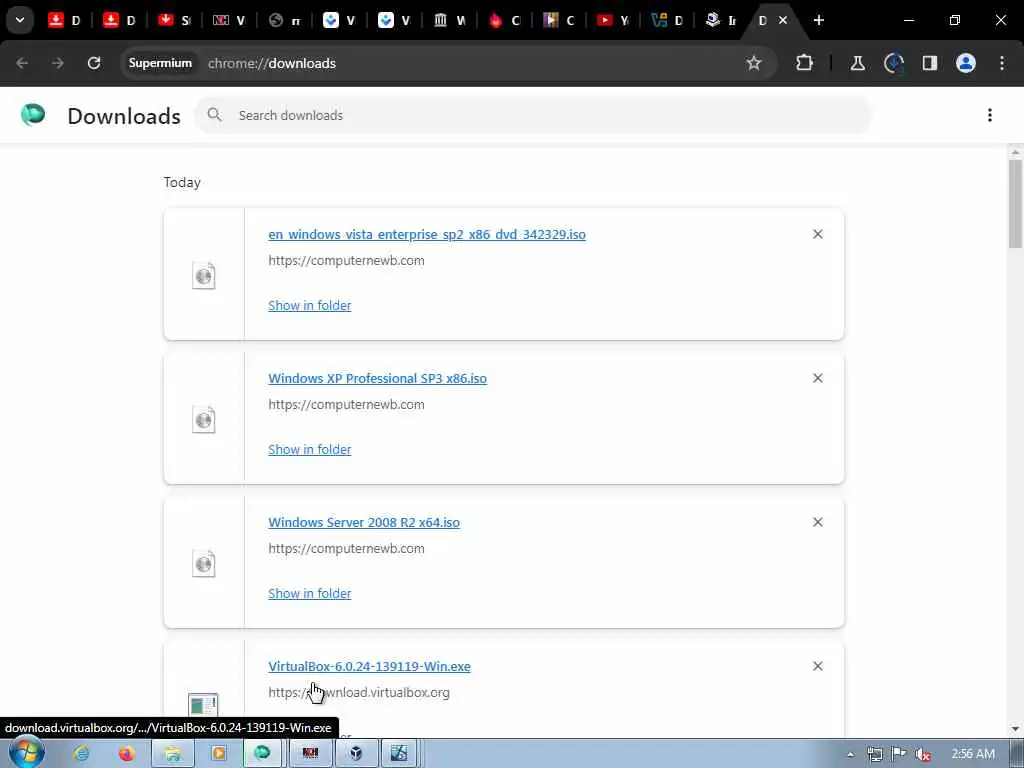1024x768 pixels.
Task: Go back using the browser back arrow
Action: (x=22, y=63)
